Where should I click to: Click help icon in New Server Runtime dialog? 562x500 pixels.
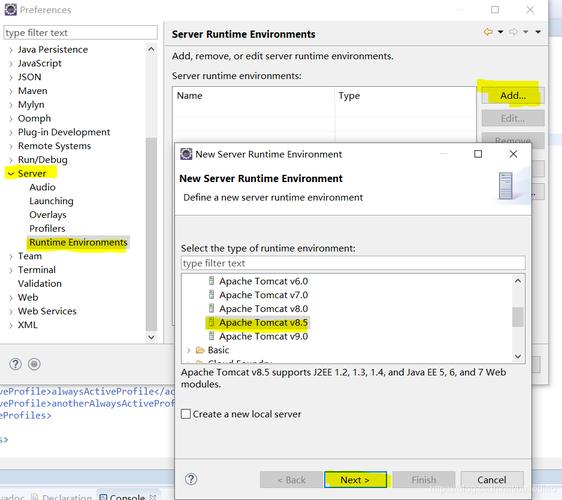[191, 479]
